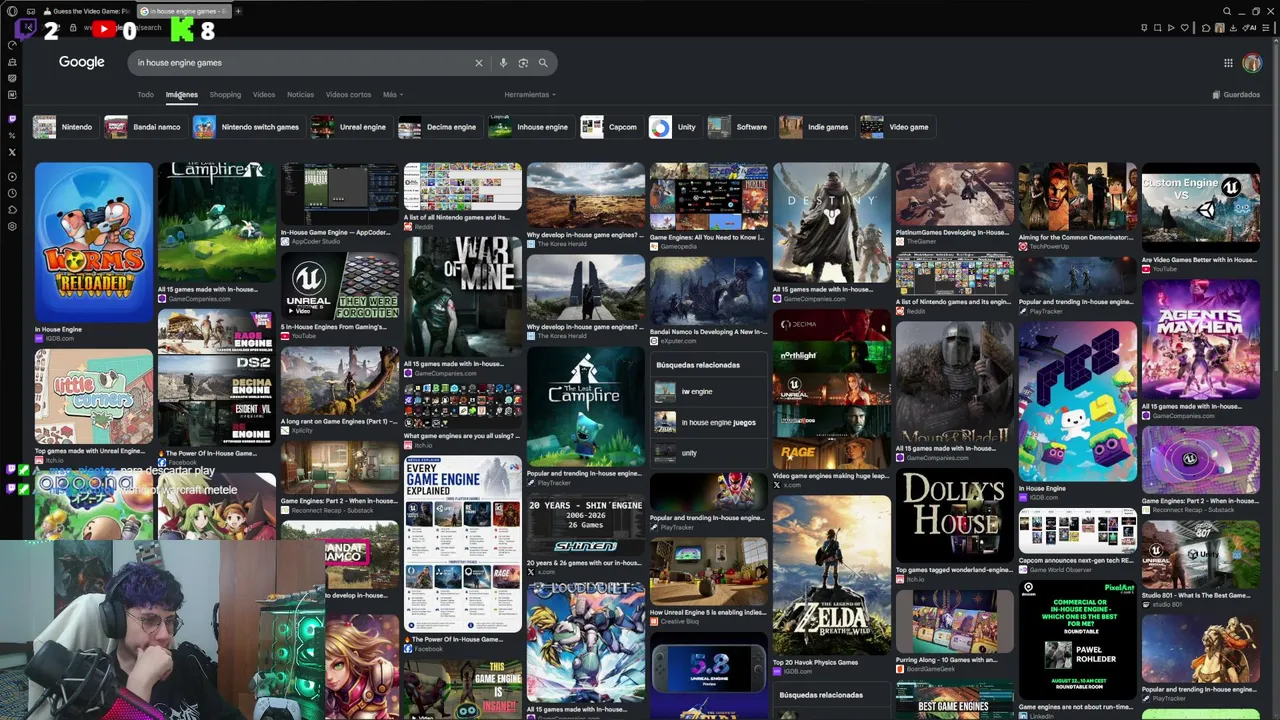Click in the Google search input field
The width and height of the screenshot is (1280, 720).
pos(300,63)
